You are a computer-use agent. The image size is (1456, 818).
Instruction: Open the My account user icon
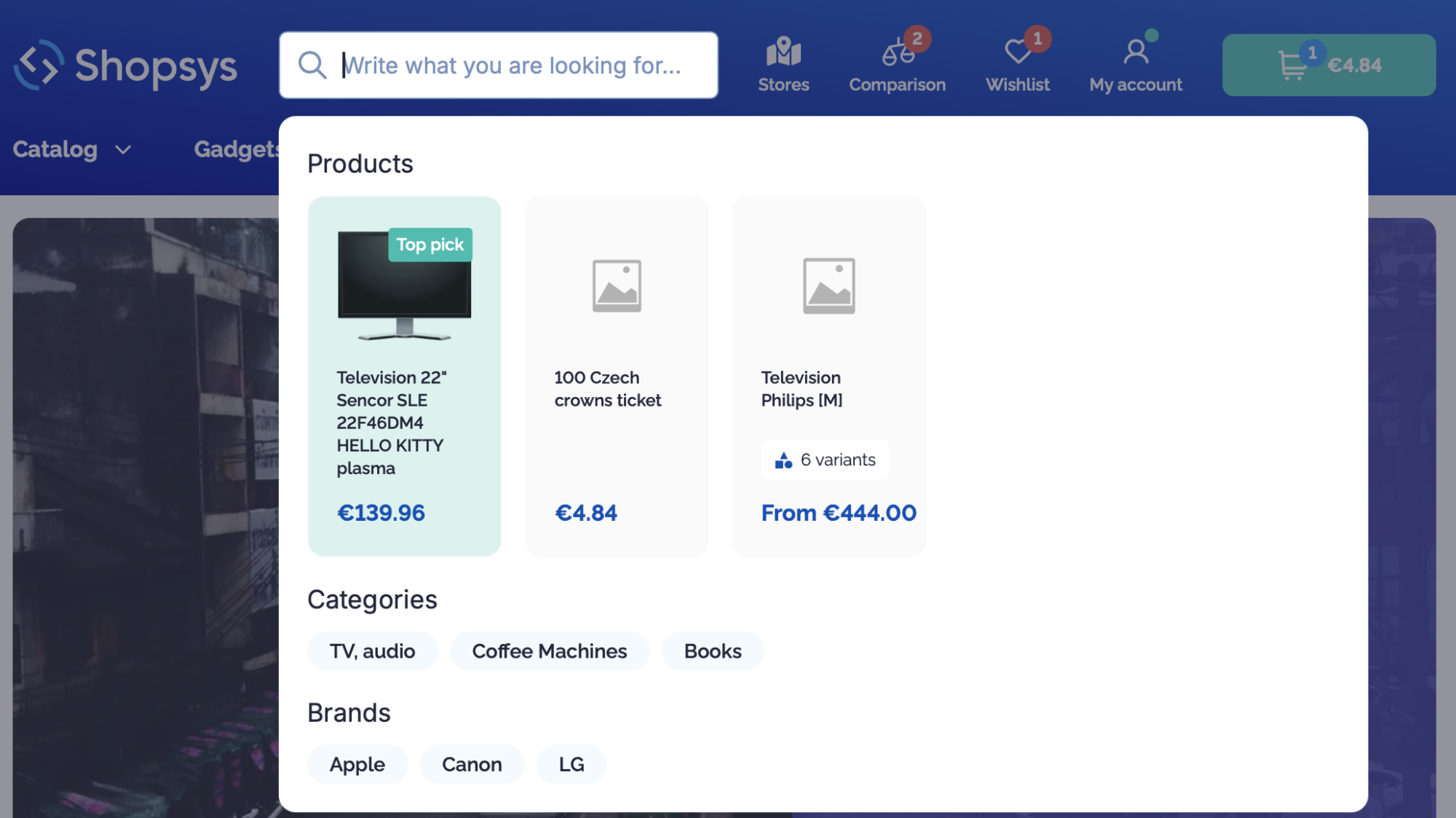[1136, 52]
